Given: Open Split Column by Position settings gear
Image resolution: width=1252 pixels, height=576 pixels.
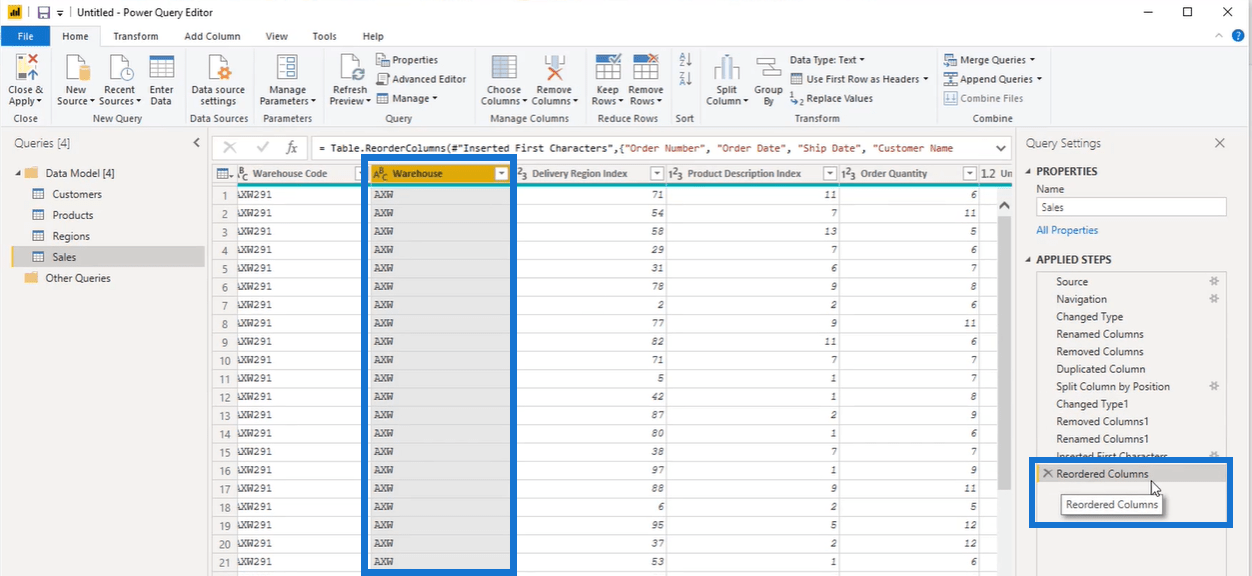Looking at the screenshot, I should click(1214, 386).
